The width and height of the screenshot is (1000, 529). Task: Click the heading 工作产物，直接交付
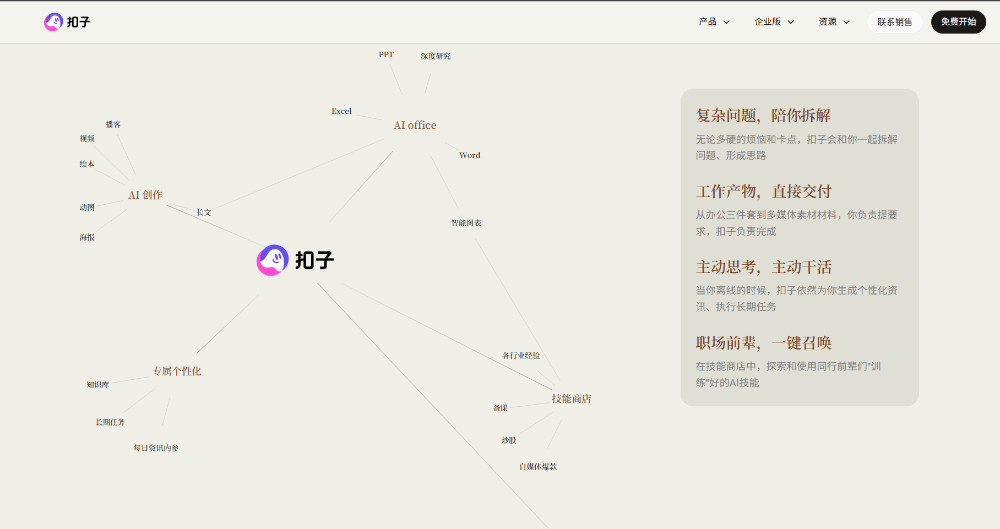pos(764,191)
